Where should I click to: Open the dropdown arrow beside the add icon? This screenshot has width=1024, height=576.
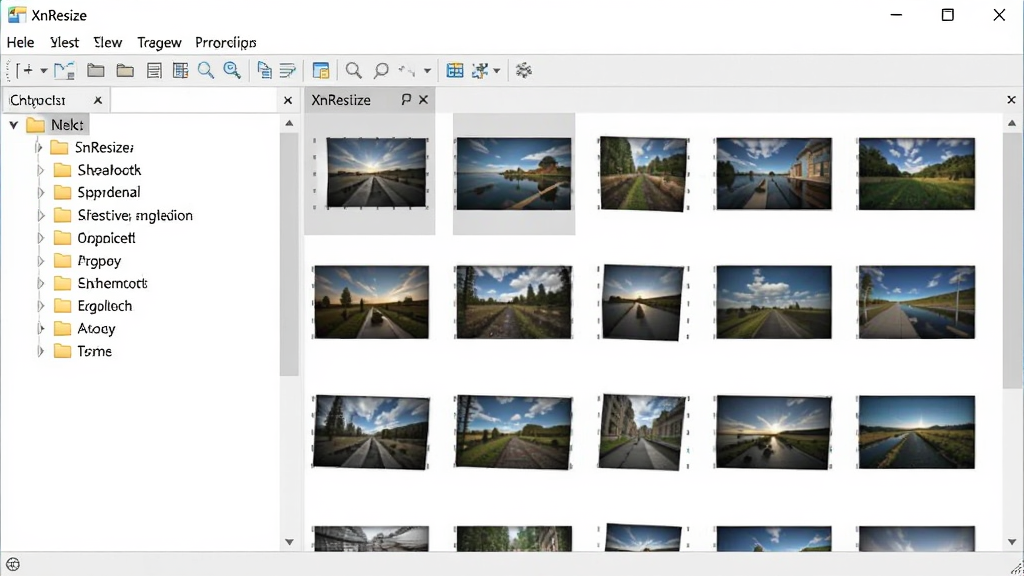pos(44,71)
